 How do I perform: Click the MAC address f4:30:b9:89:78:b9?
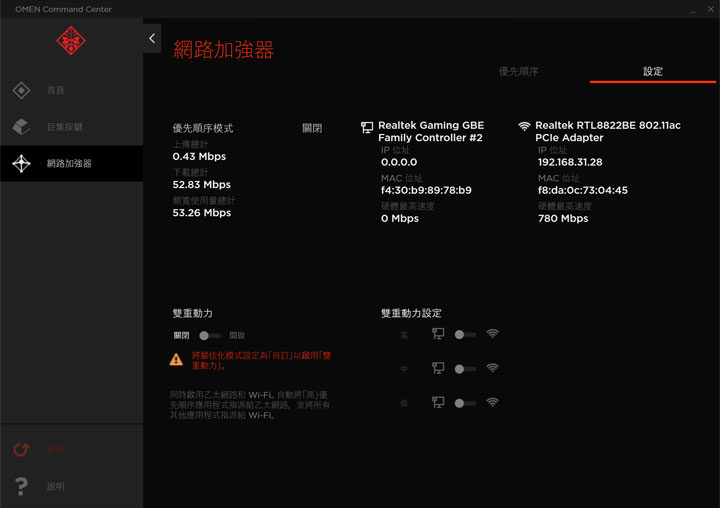click(426, 190)
